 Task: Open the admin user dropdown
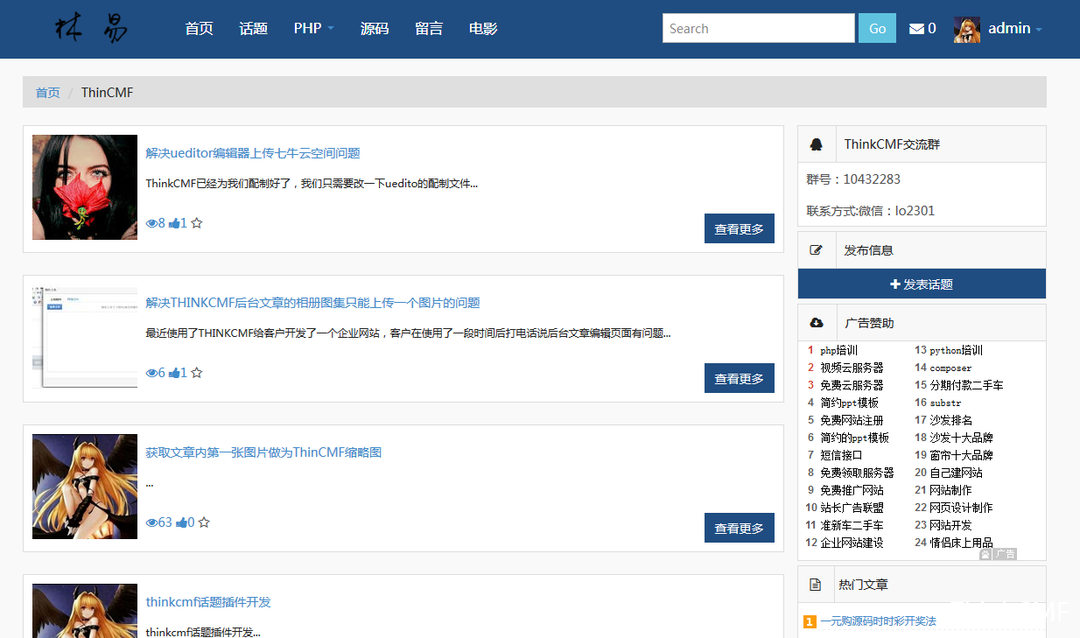point(1015,28)
